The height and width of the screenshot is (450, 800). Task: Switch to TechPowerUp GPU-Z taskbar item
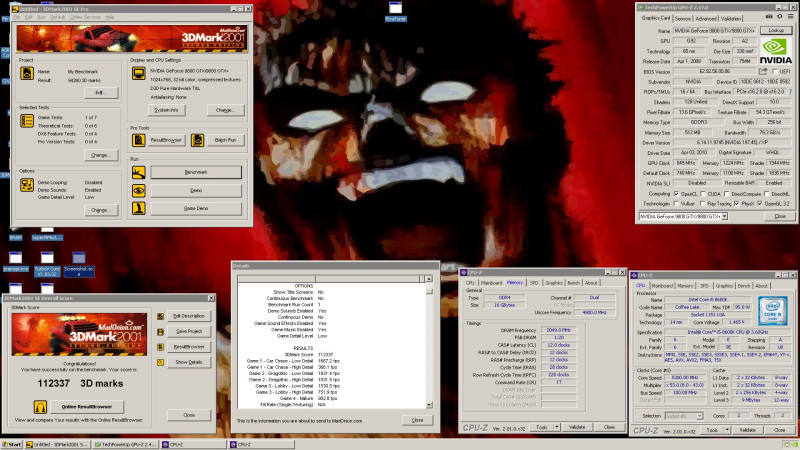(126, 444)
